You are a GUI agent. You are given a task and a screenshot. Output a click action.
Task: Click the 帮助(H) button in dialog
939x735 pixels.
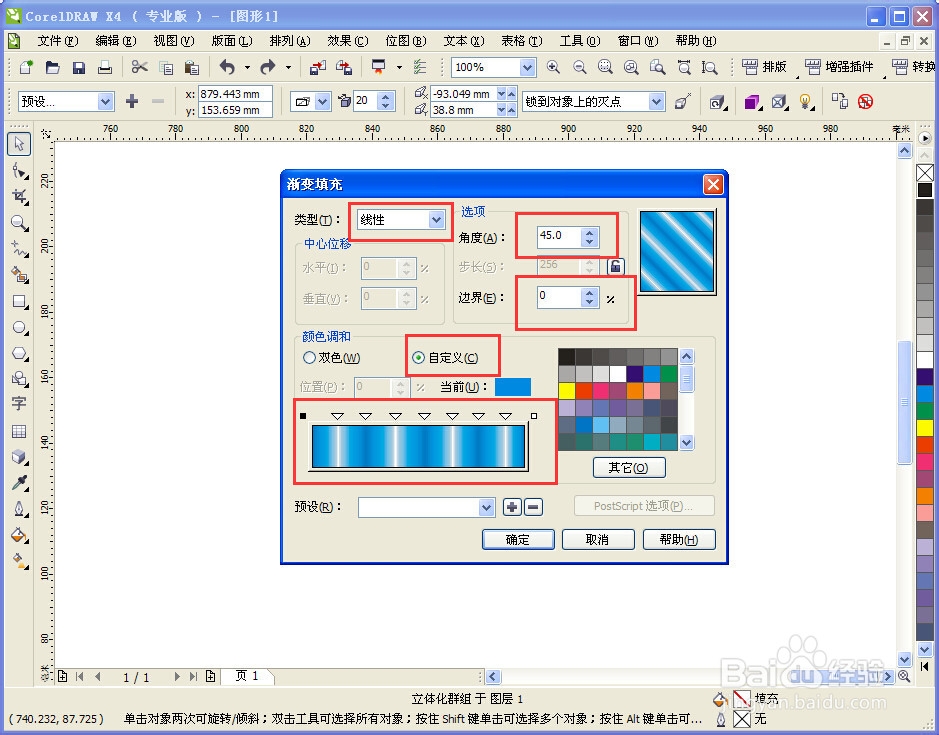coord(679,539)
